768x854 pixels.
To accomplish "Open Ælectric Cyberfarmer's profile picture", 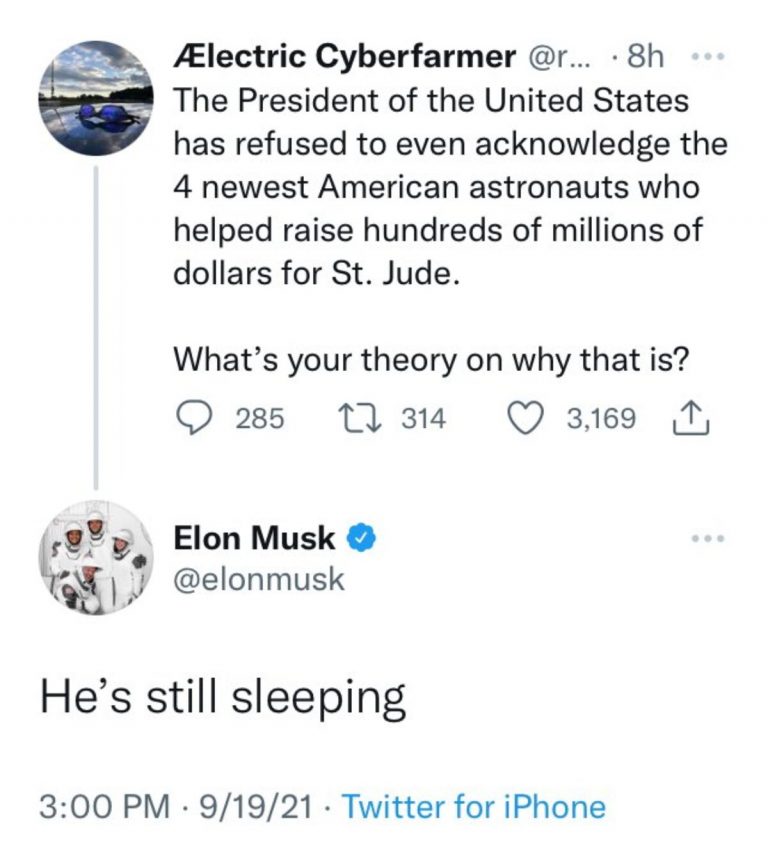I will tap(96, 98).
